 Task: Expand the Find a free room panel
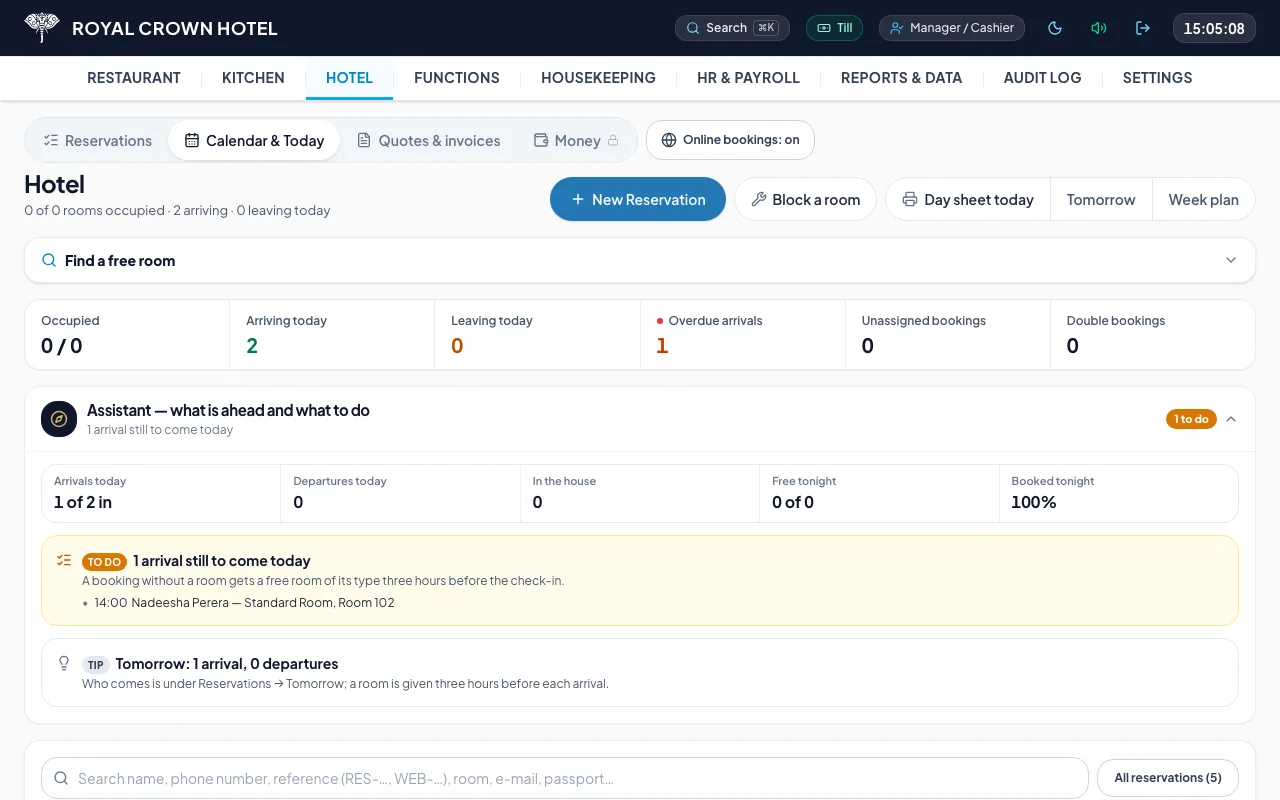[640, 260]
